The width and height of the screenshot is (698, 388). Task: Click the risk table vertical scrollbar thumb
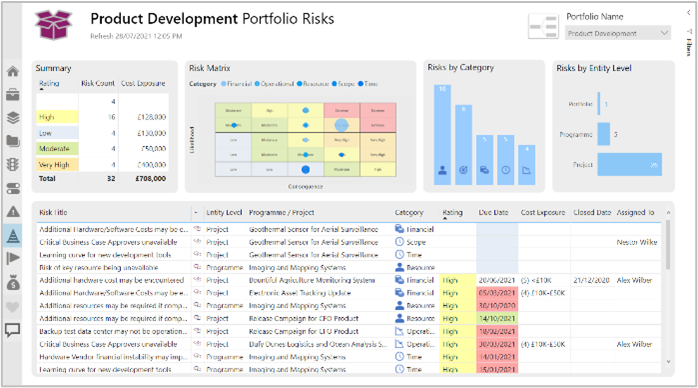[x=668, y=245]
